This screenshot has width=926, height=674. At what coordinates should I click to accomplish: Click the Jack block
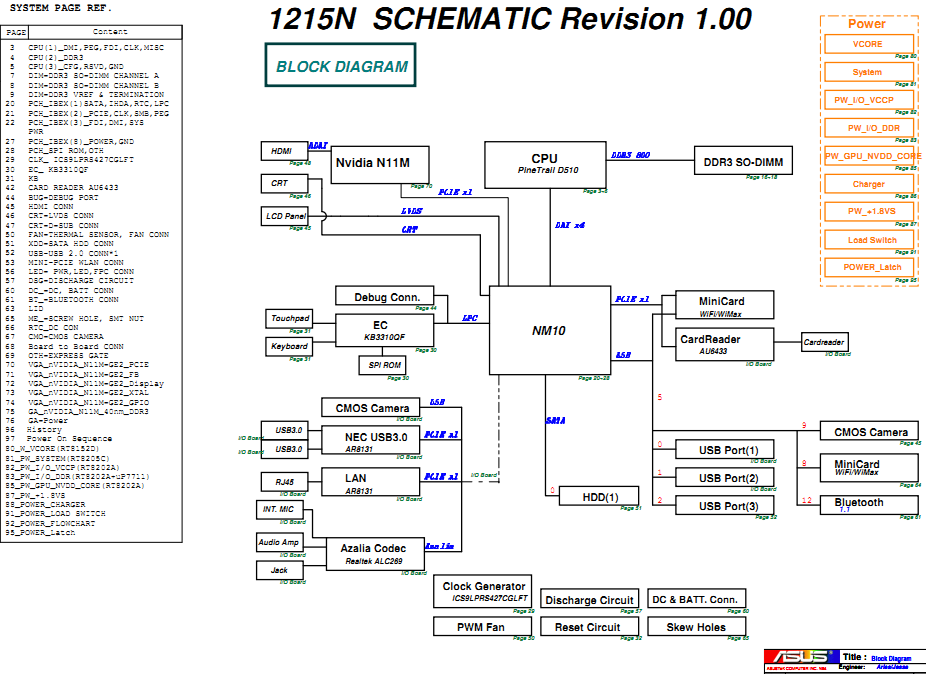[280, 570]
